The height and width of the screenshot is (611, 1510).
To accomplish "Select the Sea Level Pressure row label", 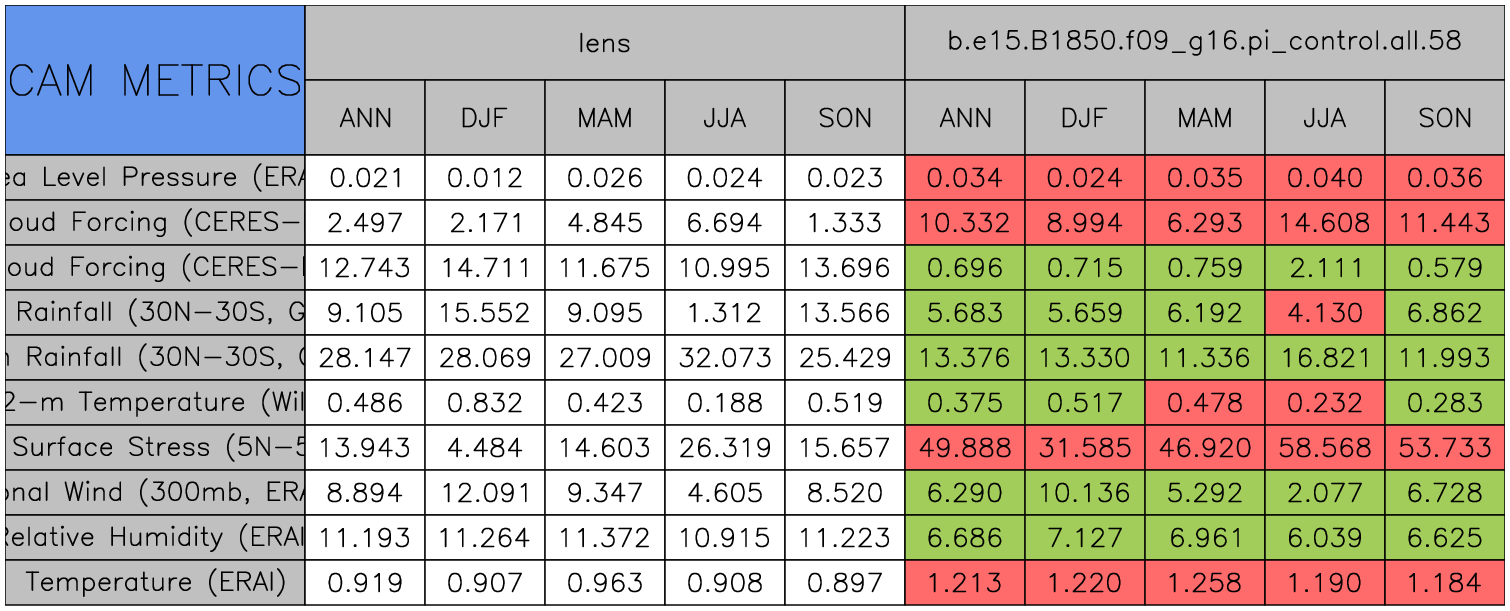I will coord(155,178).
